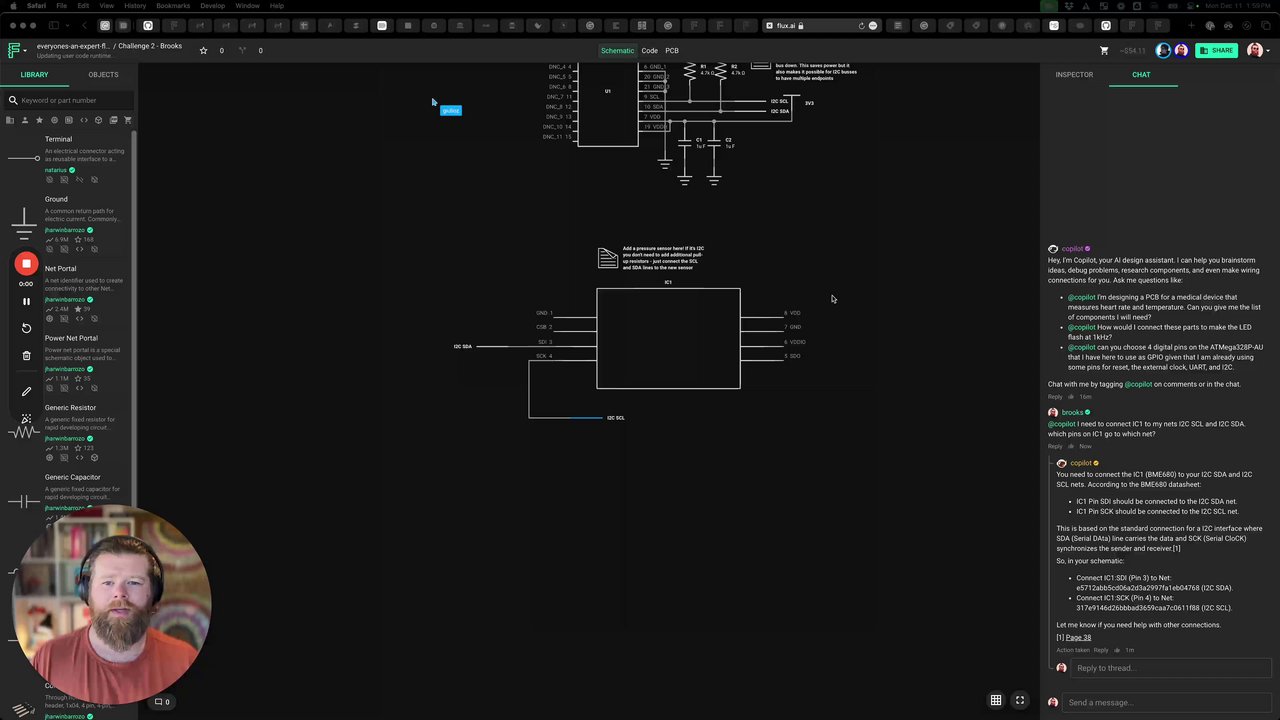Image resolution: width=1280 pixels, height=720 pixels.
Task: Select the IC1 component body on schematic
Action: point(668,338)
